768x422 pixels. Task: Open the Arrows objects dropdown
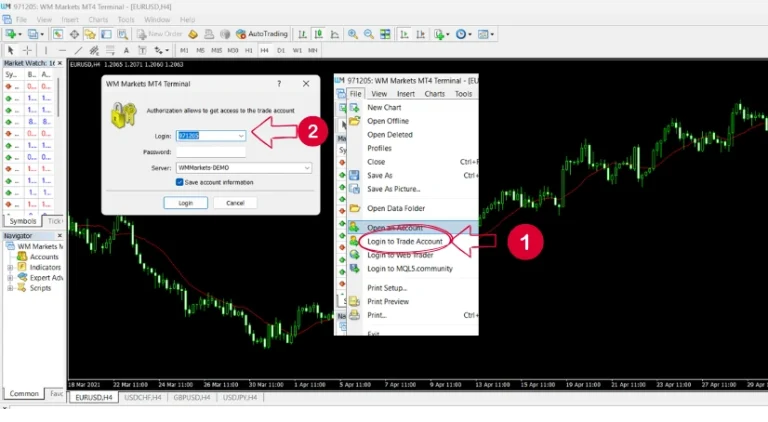(161, 50)
